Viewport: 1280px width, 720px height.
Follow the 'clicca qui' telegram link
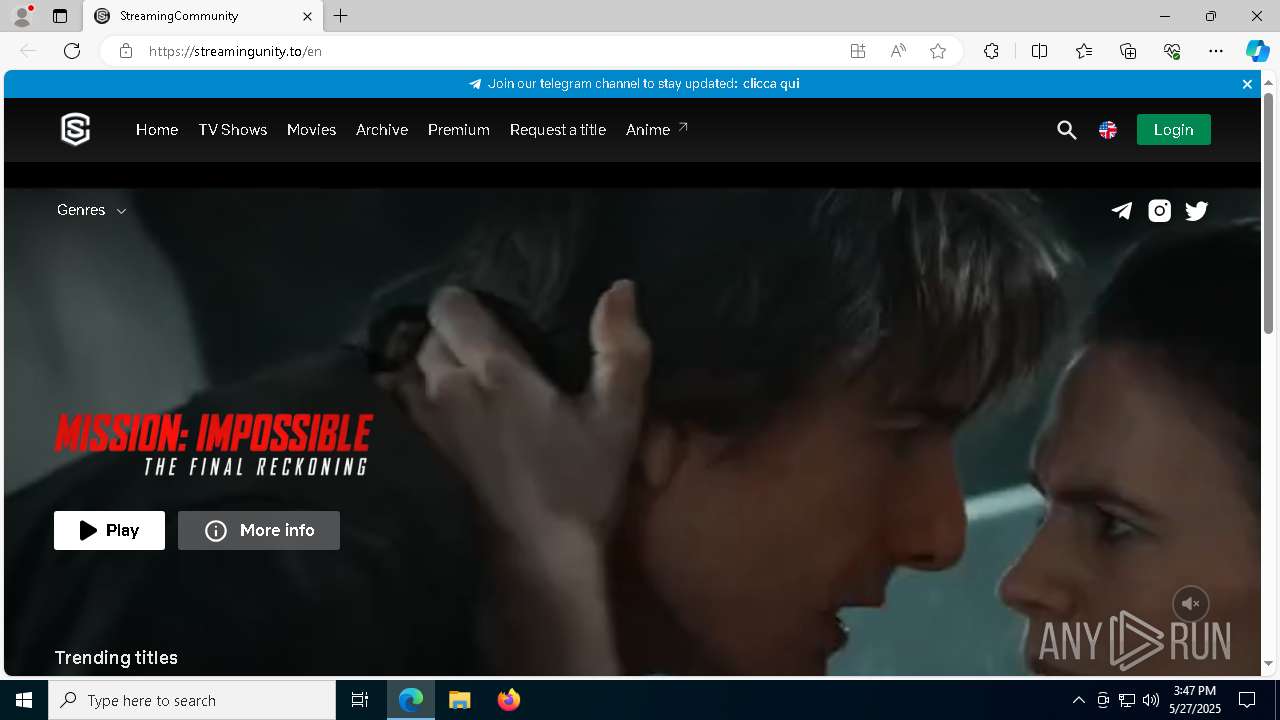771,84
